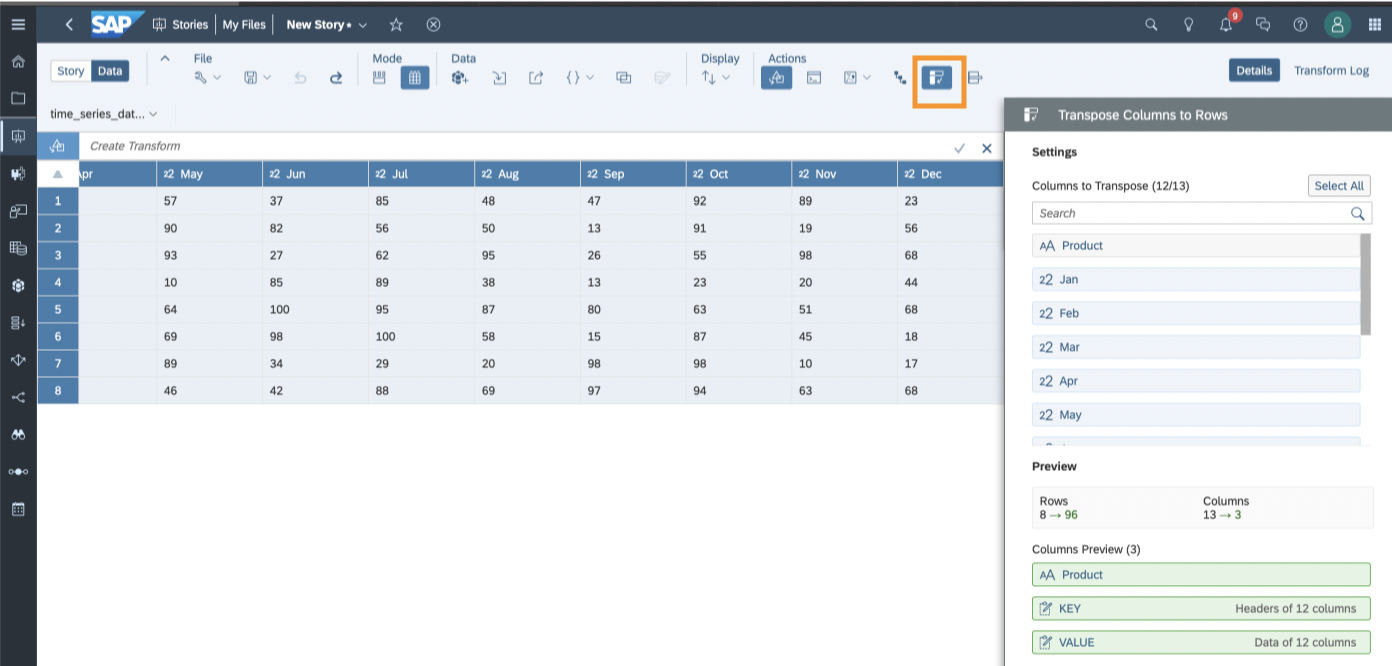
Task: Mark the story as favorite with the star
Action: pos(396,25)
